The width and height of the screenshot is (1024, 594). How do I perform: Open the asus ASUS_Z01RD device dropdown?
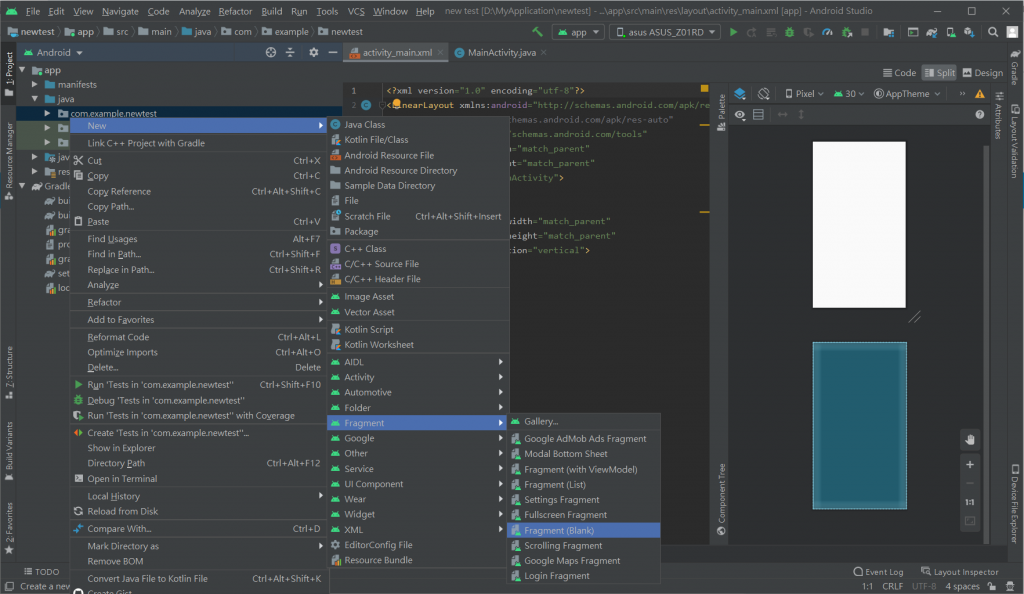tap(663, 32)
